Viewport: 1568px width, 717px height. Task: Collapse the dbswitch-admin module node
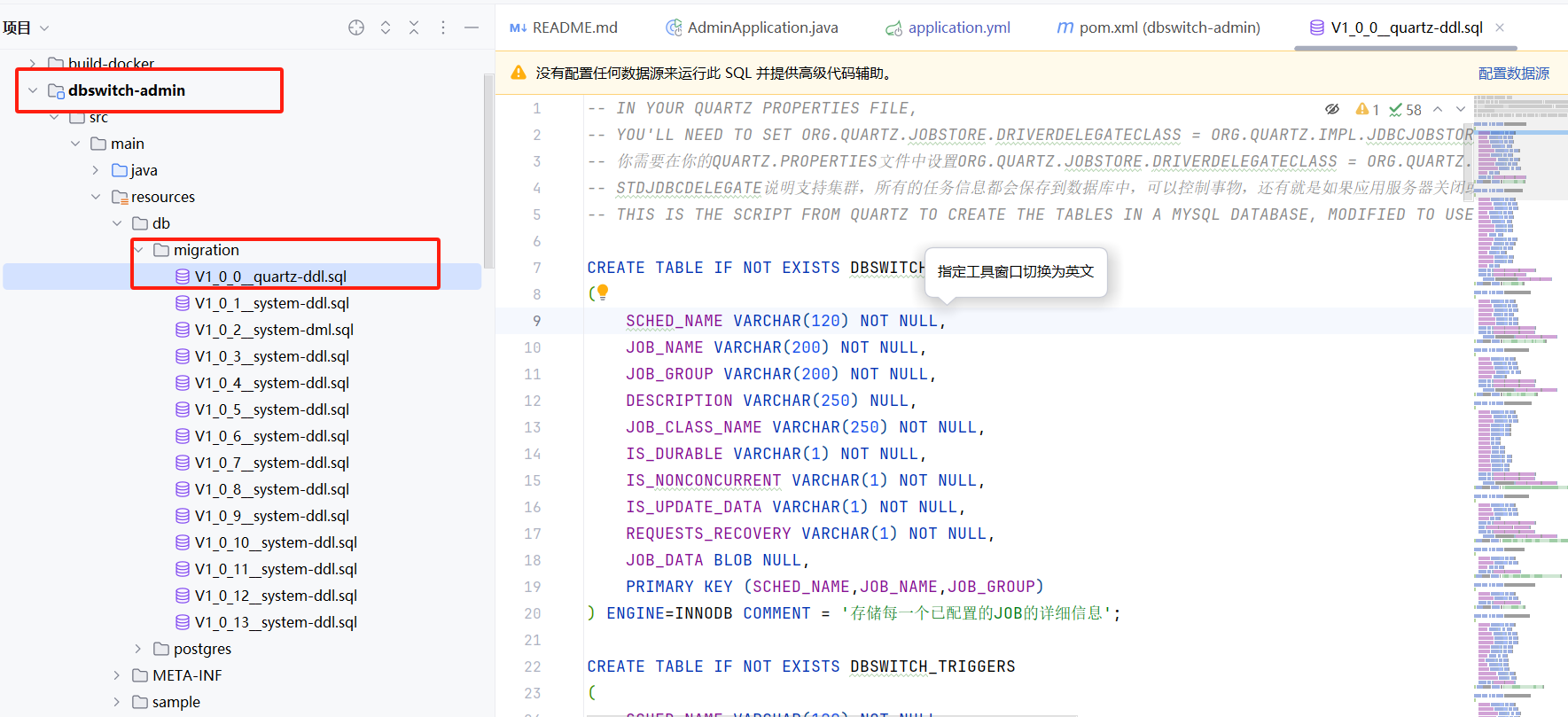pyautogui.click(x=33, y=90)
